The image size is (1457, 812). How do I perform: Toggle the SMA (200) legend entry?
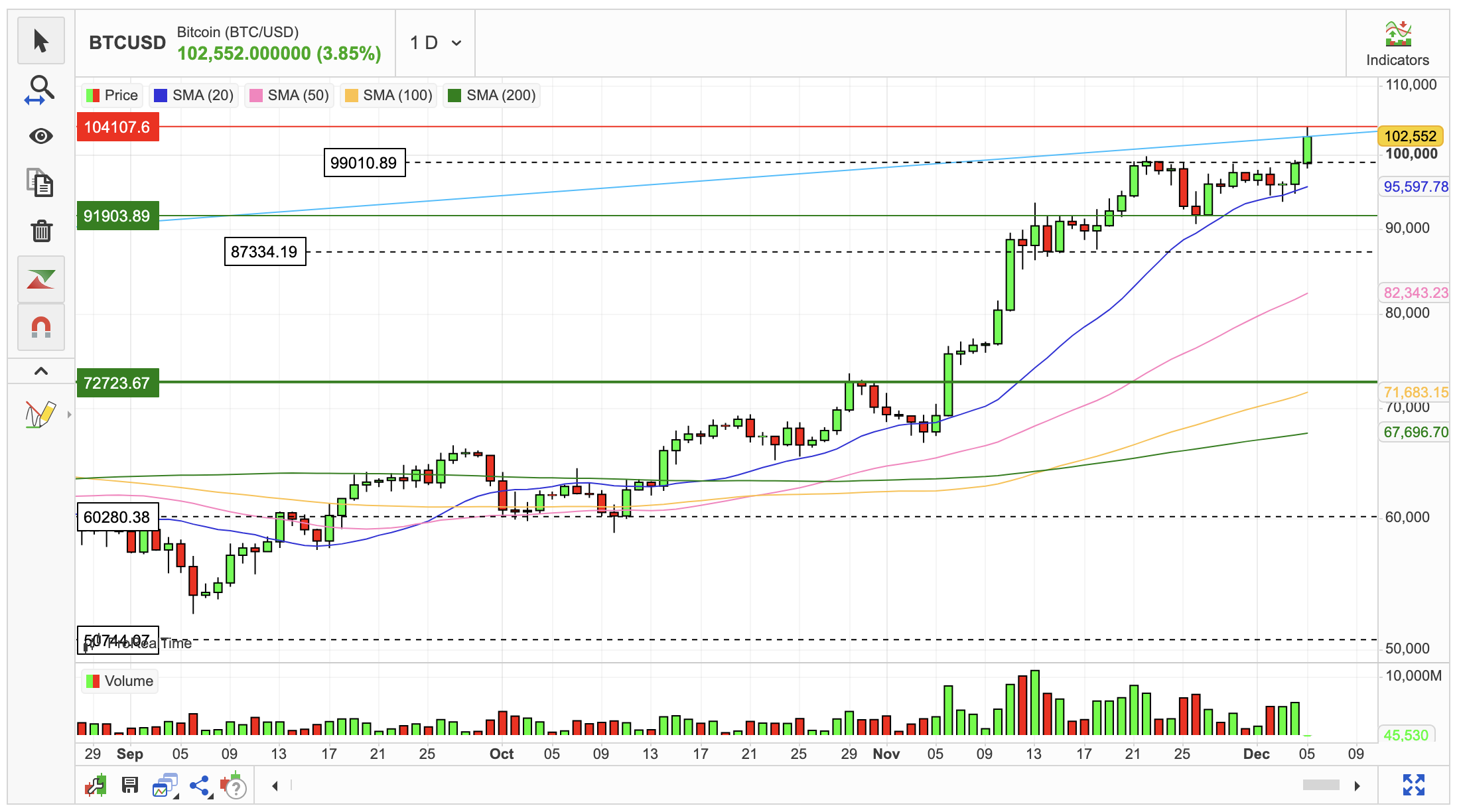pyautogui.click(x=492, y=96)
